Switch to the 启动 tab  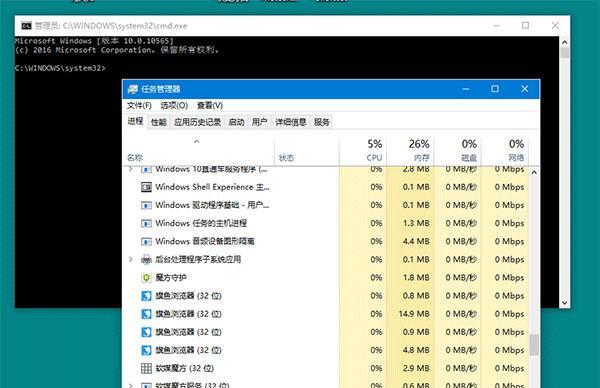(x=236, y=122)
